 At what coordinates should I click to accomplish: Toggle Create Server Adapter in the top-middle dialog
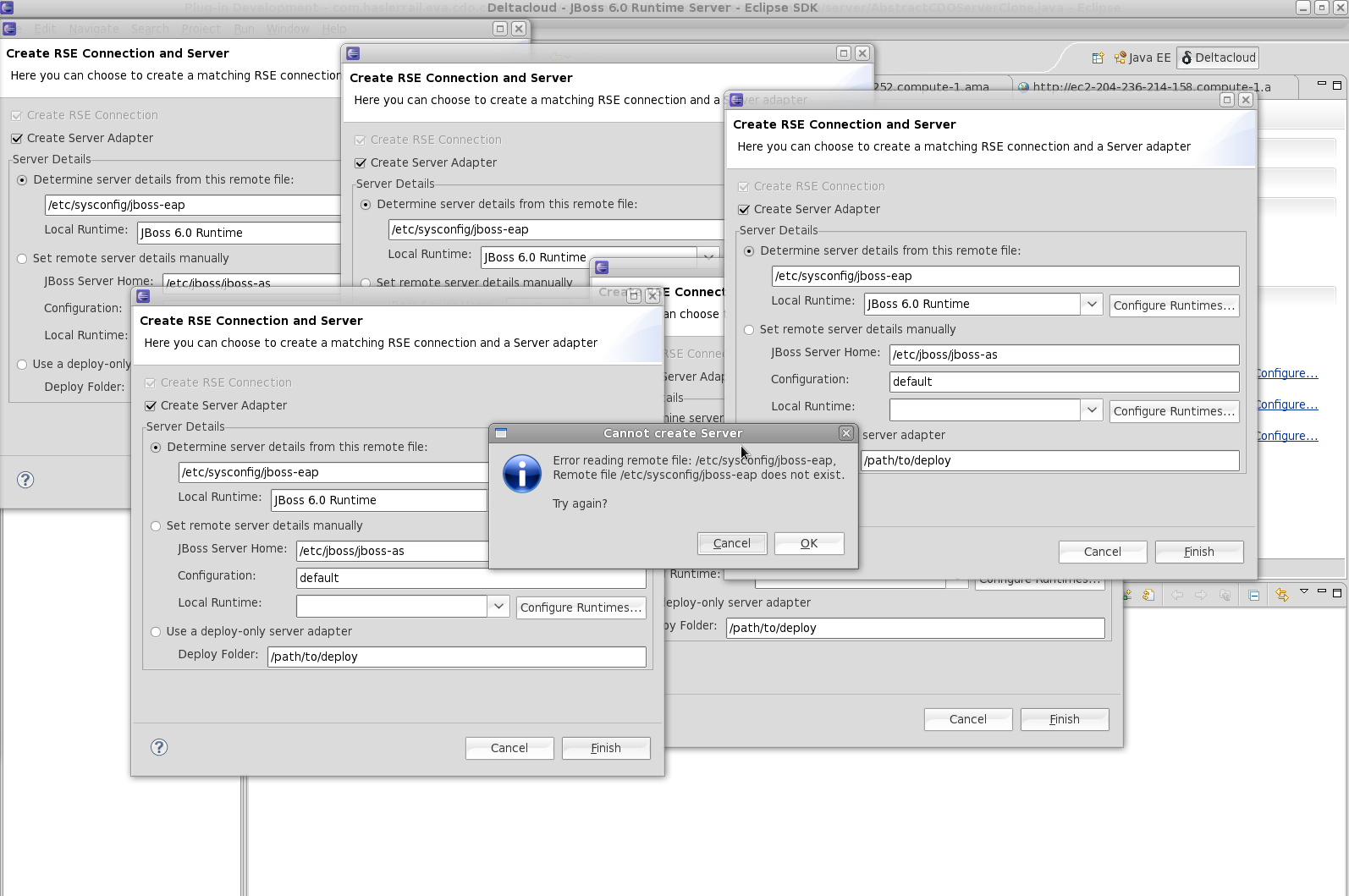361,162
